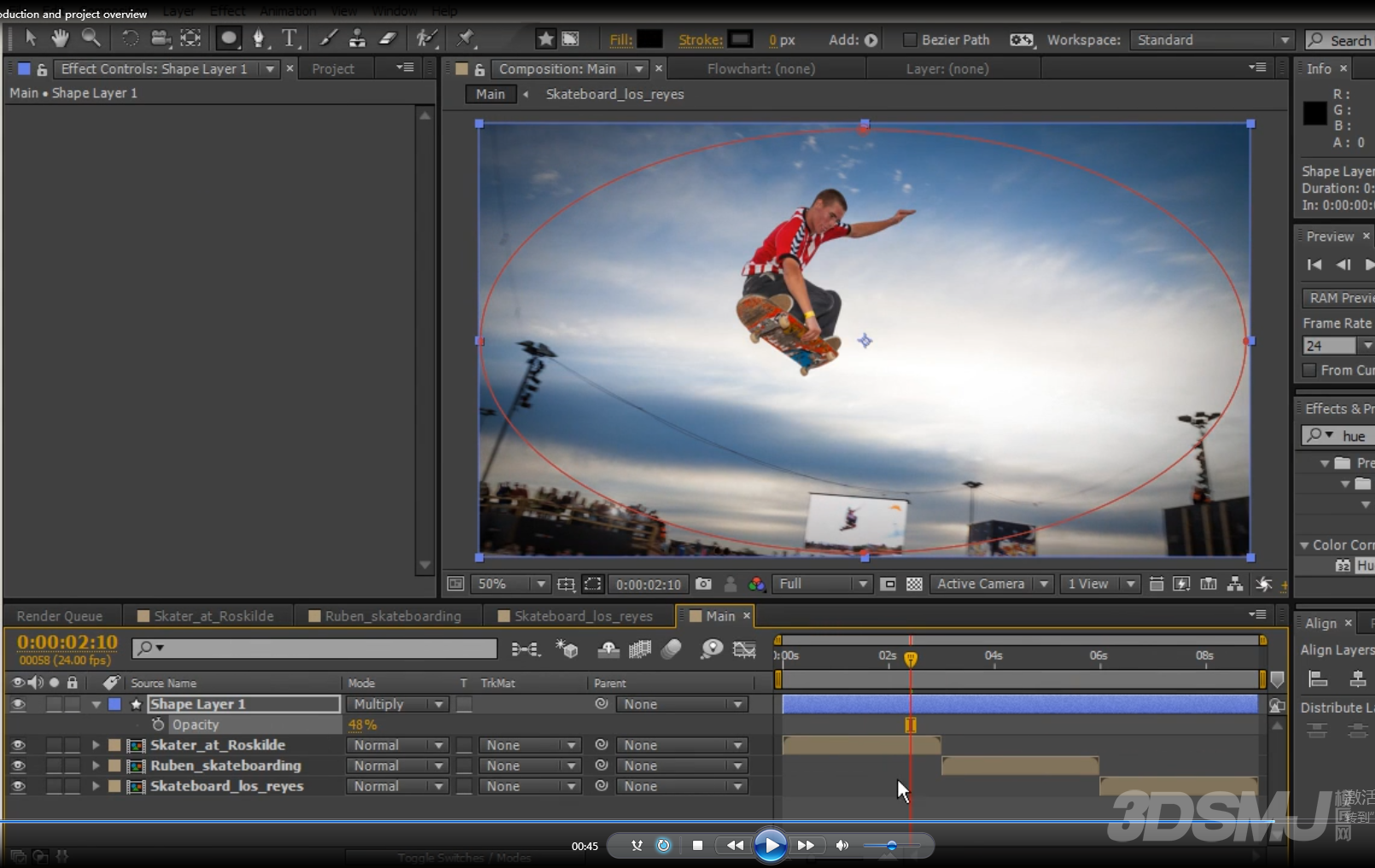Screen dimensions: 1375x868
Task: Click video player fast forward button
Action: (x=806, y=845)
